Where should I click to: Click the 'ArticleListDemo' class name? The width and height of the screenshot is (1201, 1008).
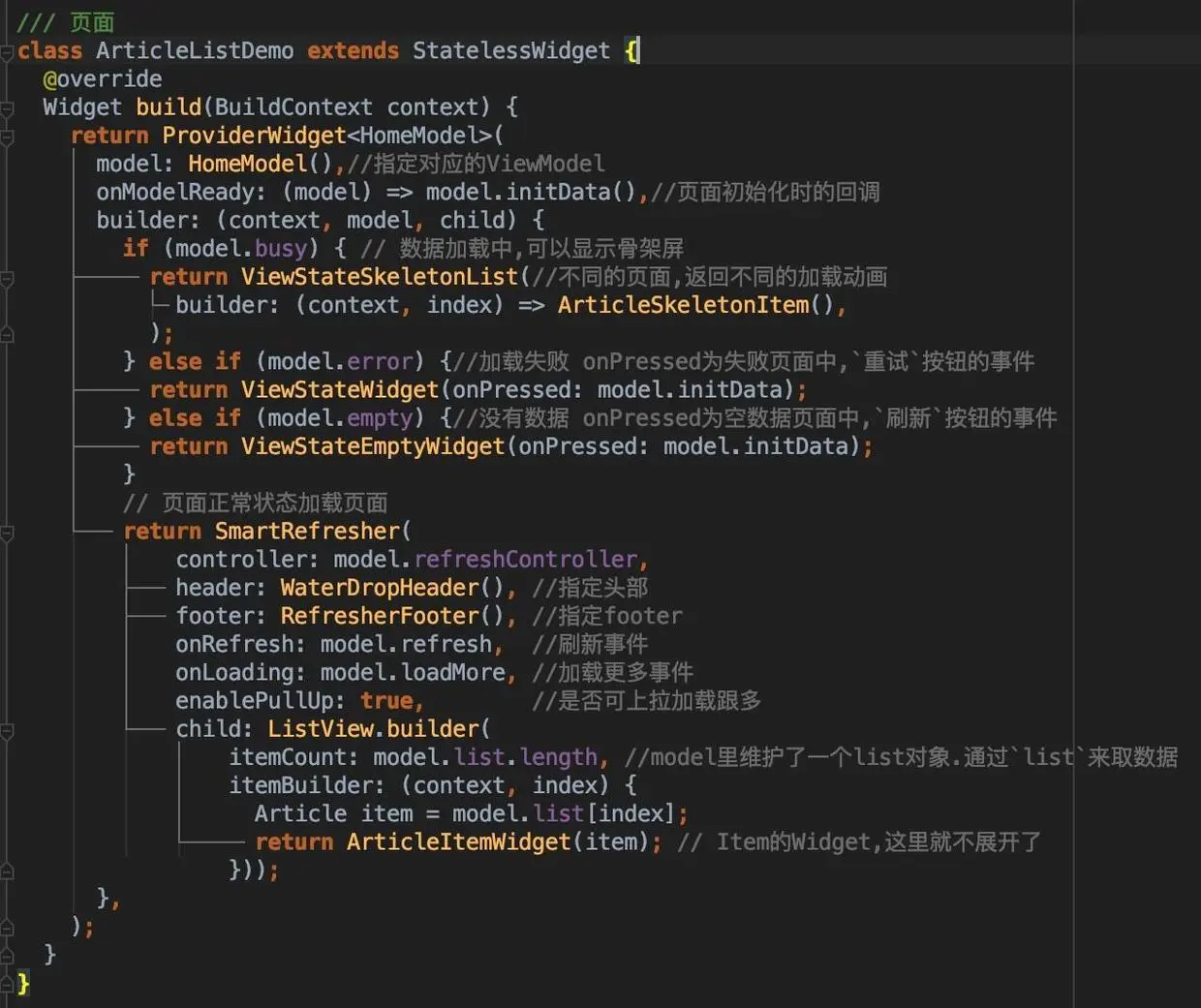[195, 50]
